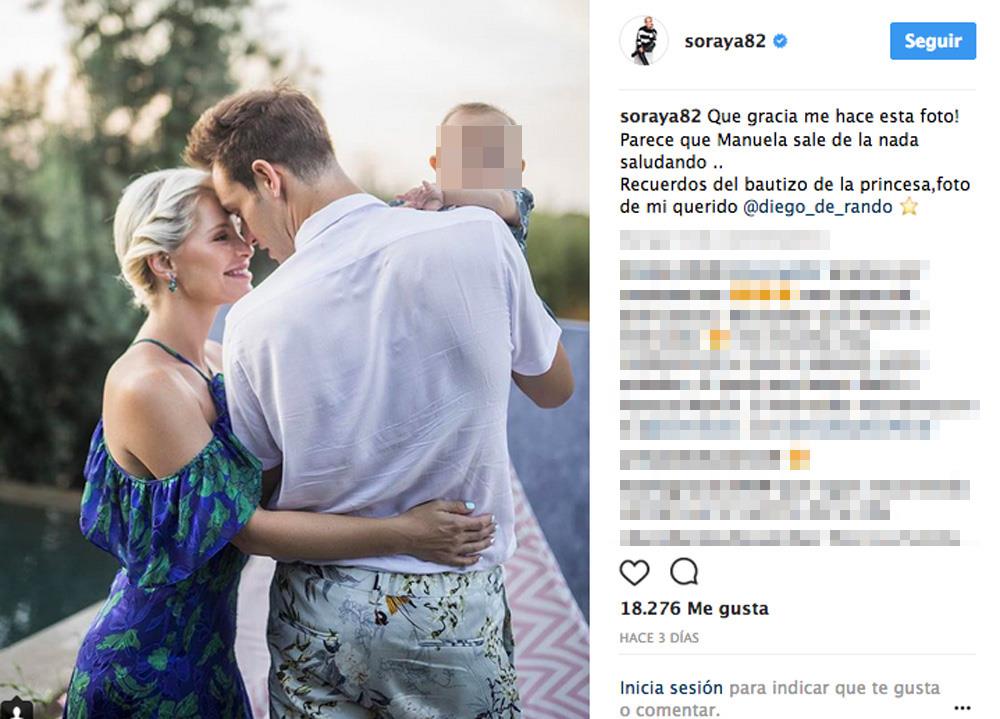Viewport: 1000px width, 719px height.
Task: Open the HACE 3 DÍAS timestamp
Action: pos(659,638)
